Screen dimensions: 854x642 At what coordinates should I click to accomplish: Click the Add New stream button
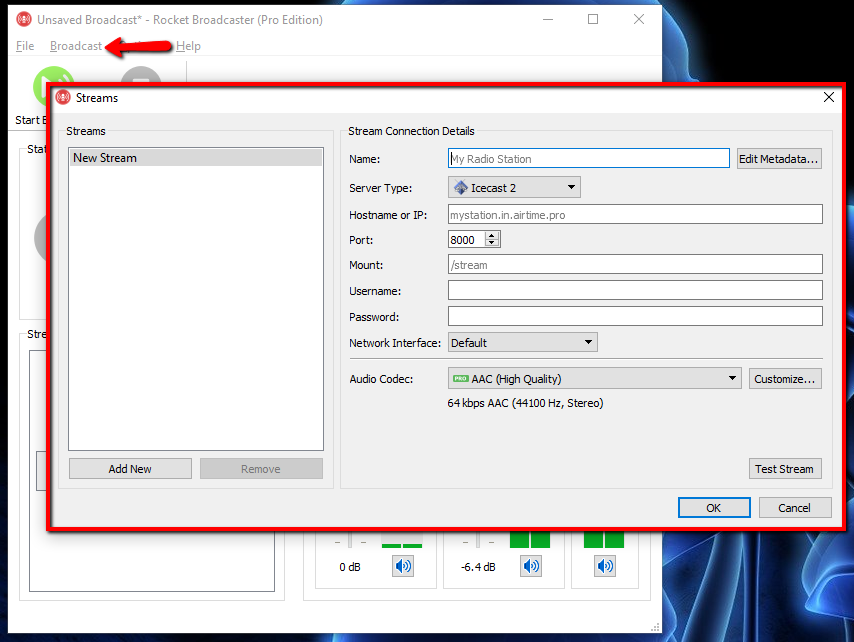130,469
